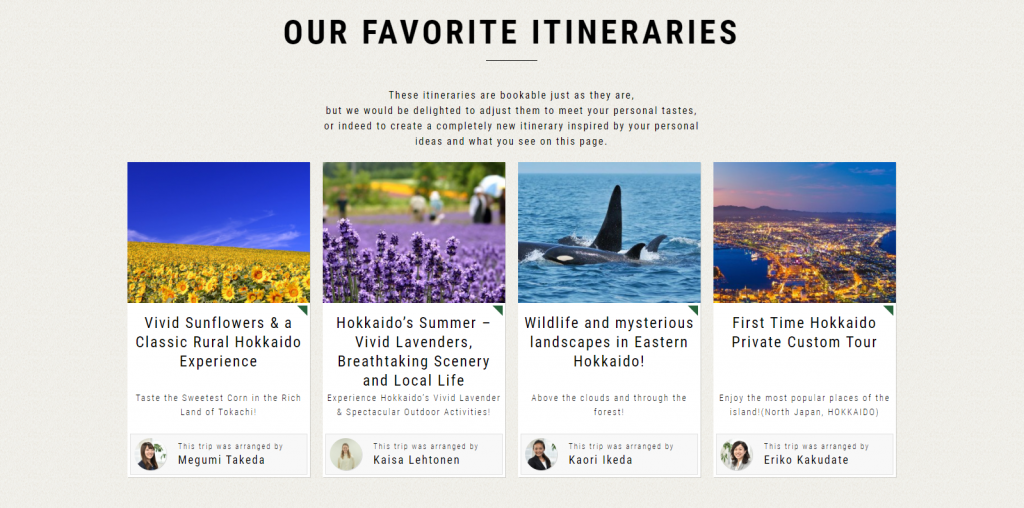1024x508 pixels.
Task: Open Hokkaido's Summer Vivid Lavenders itinerary title
Action: (x=413, y=351)
